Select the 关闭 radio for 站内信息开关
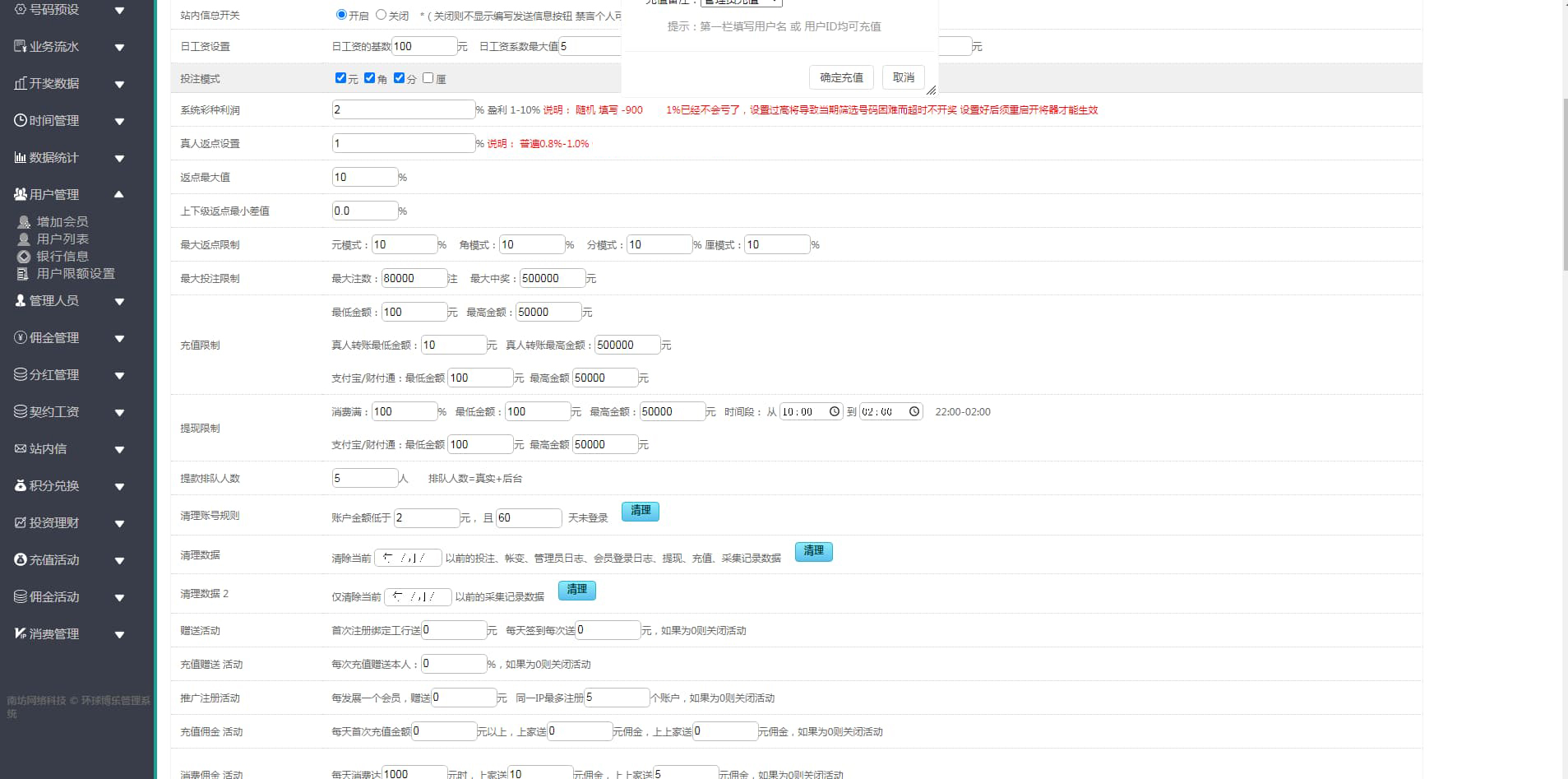Screen dimensions: 1568x779 click(x=381, y=15)
